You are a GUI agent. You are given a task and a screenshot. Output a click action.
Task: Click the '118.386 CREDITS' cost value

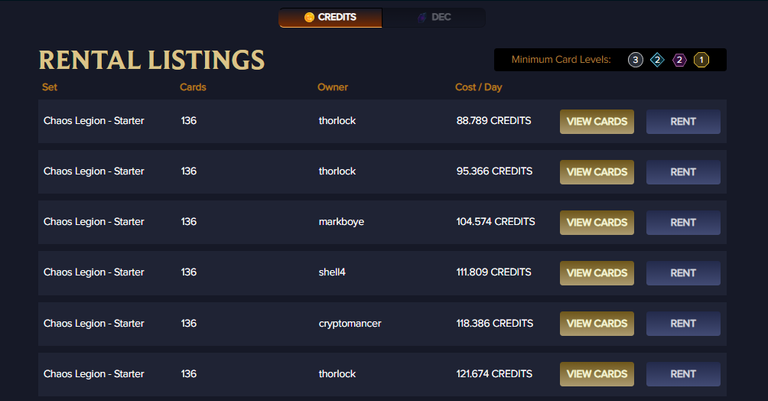pos(495,323)
